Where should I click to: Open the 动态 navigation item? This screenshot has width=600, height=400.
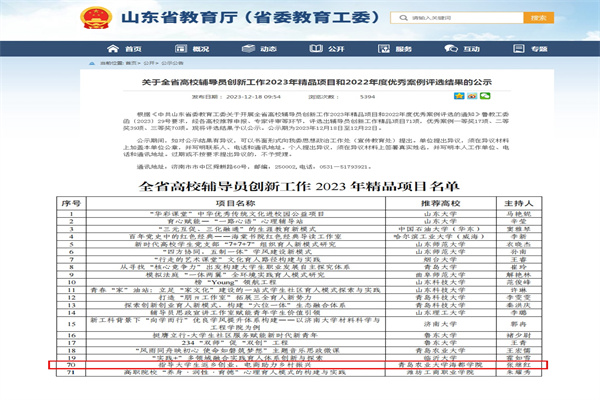click(268, 49)
